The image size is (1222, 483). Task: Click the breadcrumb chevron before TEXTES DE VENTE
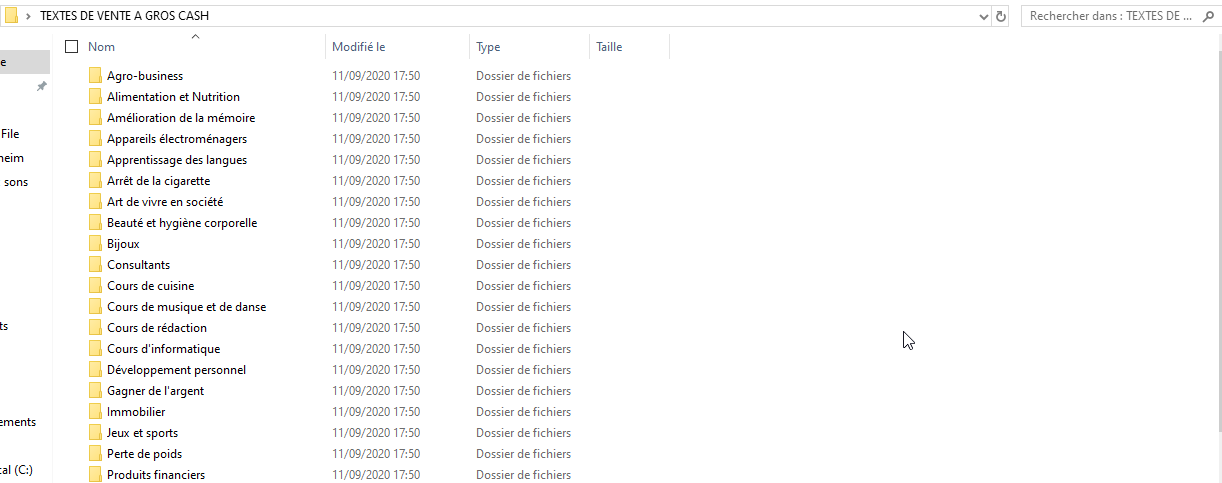coord(28,16)
